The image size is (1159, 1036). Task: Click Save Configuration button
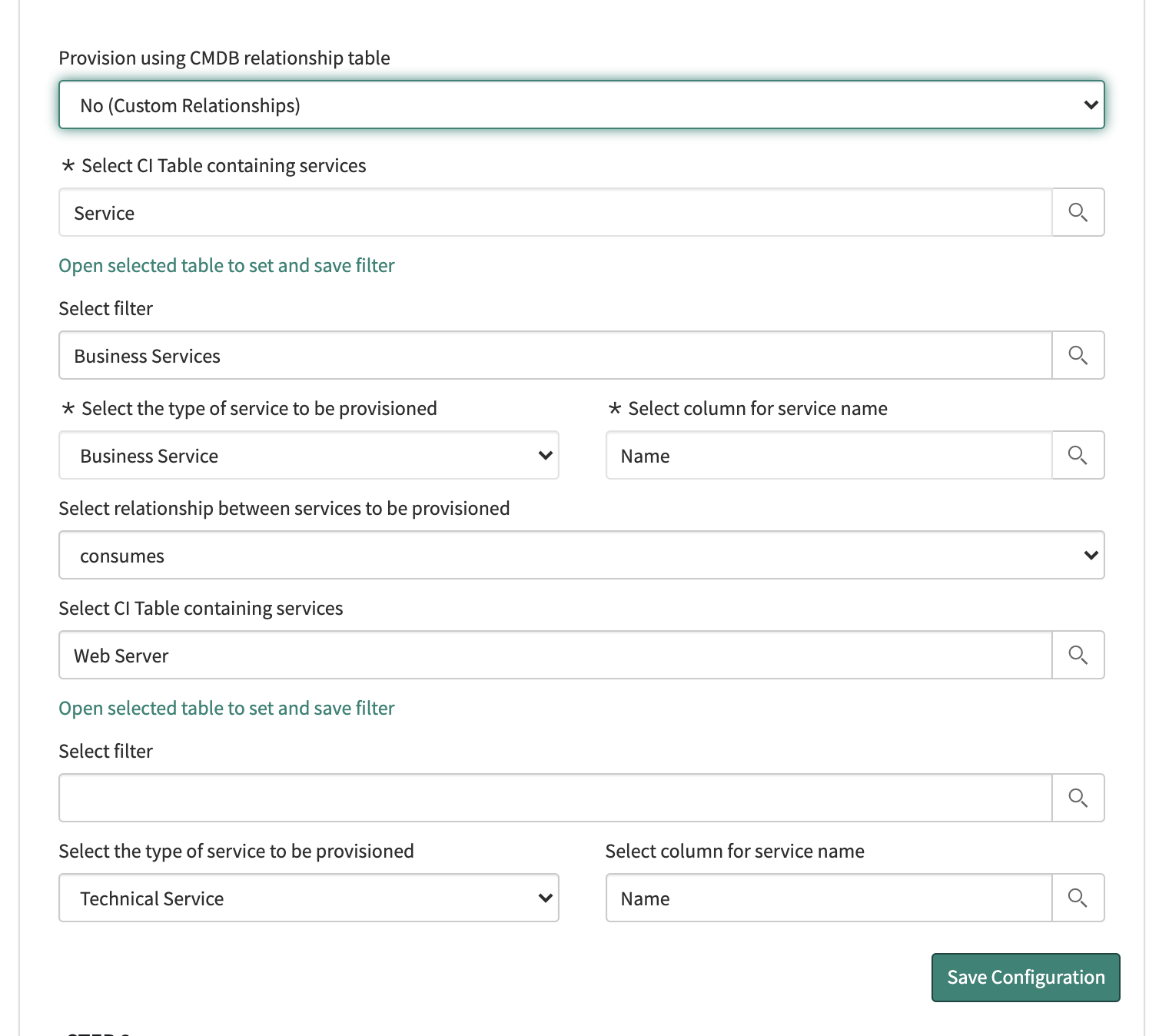tap(1026, 978)
